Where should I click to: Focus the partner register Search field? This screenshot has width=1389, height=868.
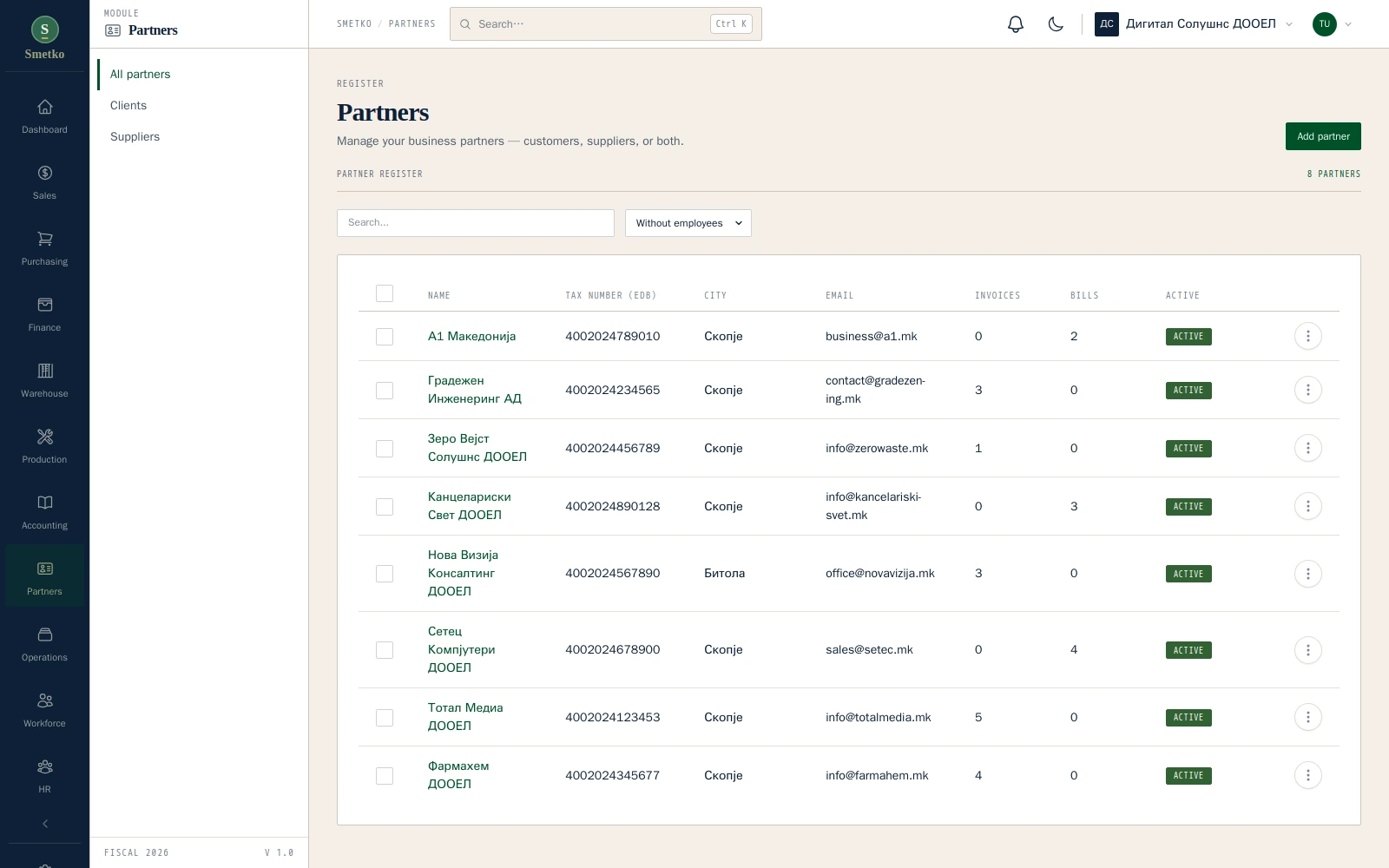(x=476, y=223)
